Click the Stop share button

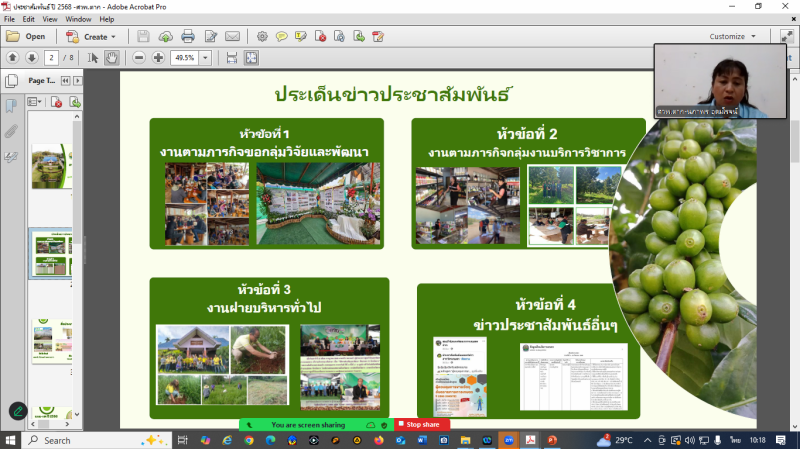422,424
